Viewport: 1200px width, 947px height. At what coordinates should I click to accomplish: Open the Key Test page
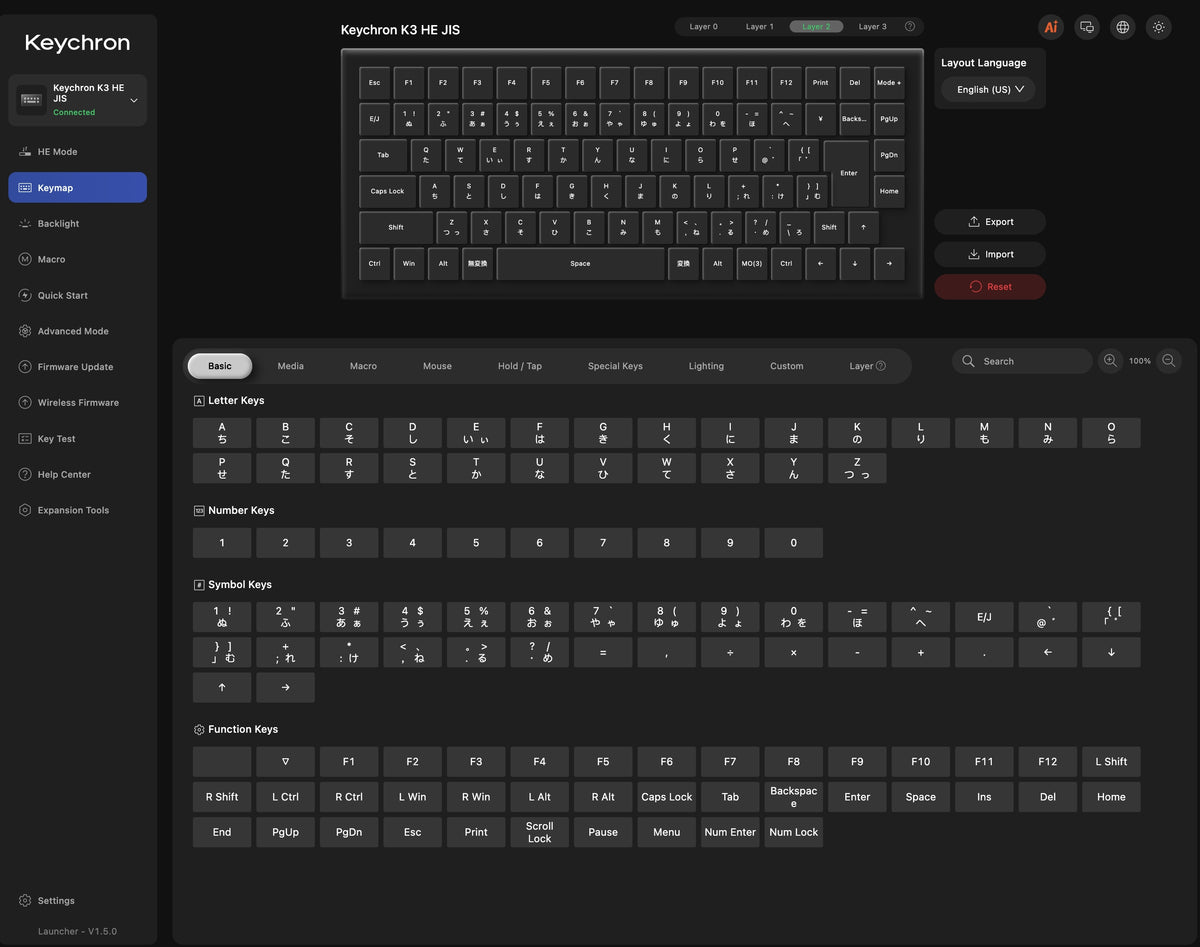[x=78, y=439]
